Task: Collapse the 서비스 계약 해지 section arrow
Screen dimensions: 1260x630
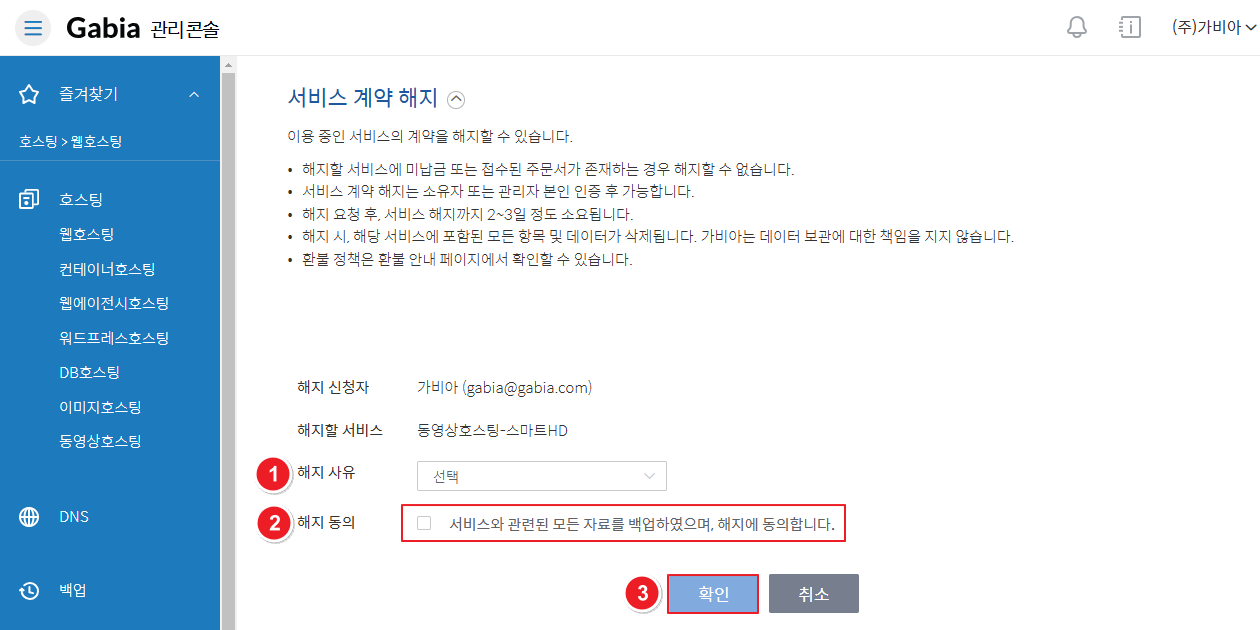Action: 456,99
